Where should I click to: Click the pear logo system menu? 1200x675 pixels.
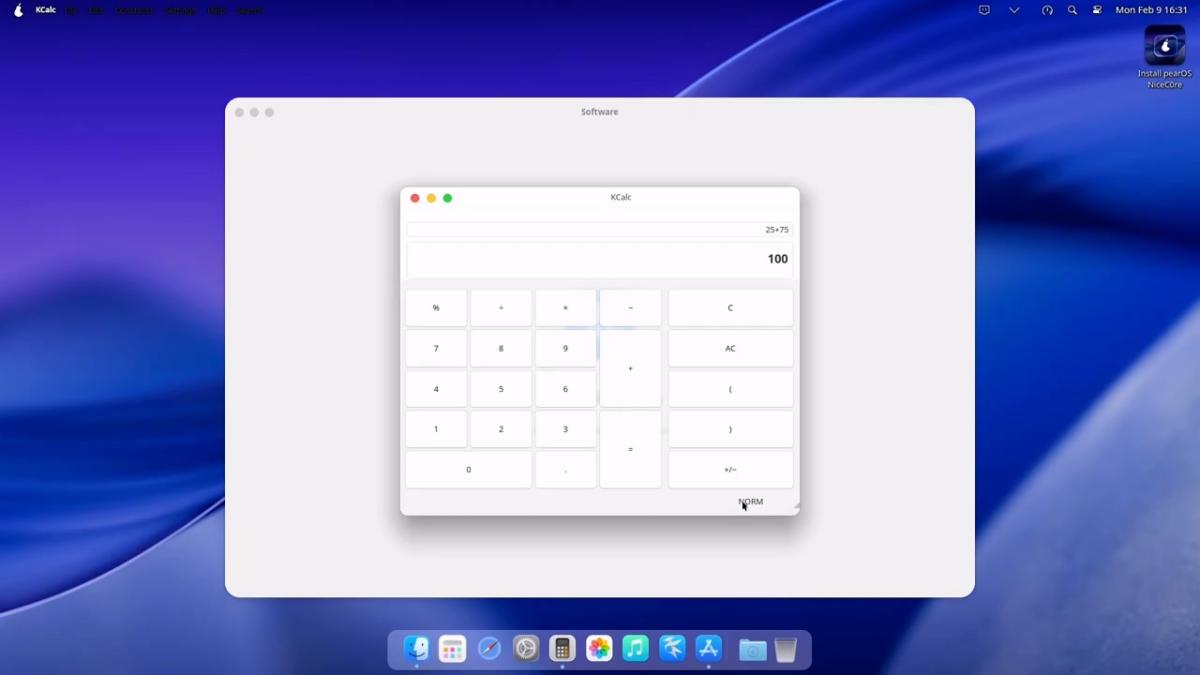[x=18, y=10]
